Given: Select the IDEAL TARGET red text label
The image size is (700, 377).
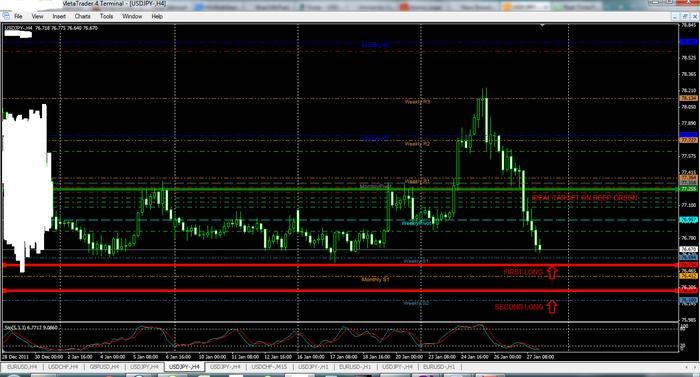Looking at the screenshot, I should [584, 197].
